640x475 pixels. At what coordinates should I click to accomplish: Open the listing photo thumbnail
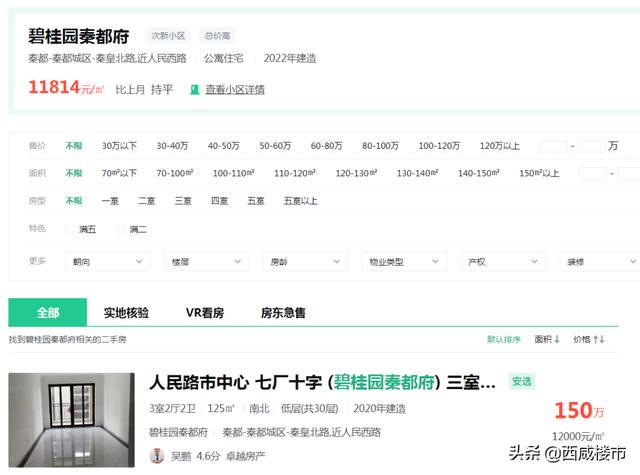[x=71, y=420]
